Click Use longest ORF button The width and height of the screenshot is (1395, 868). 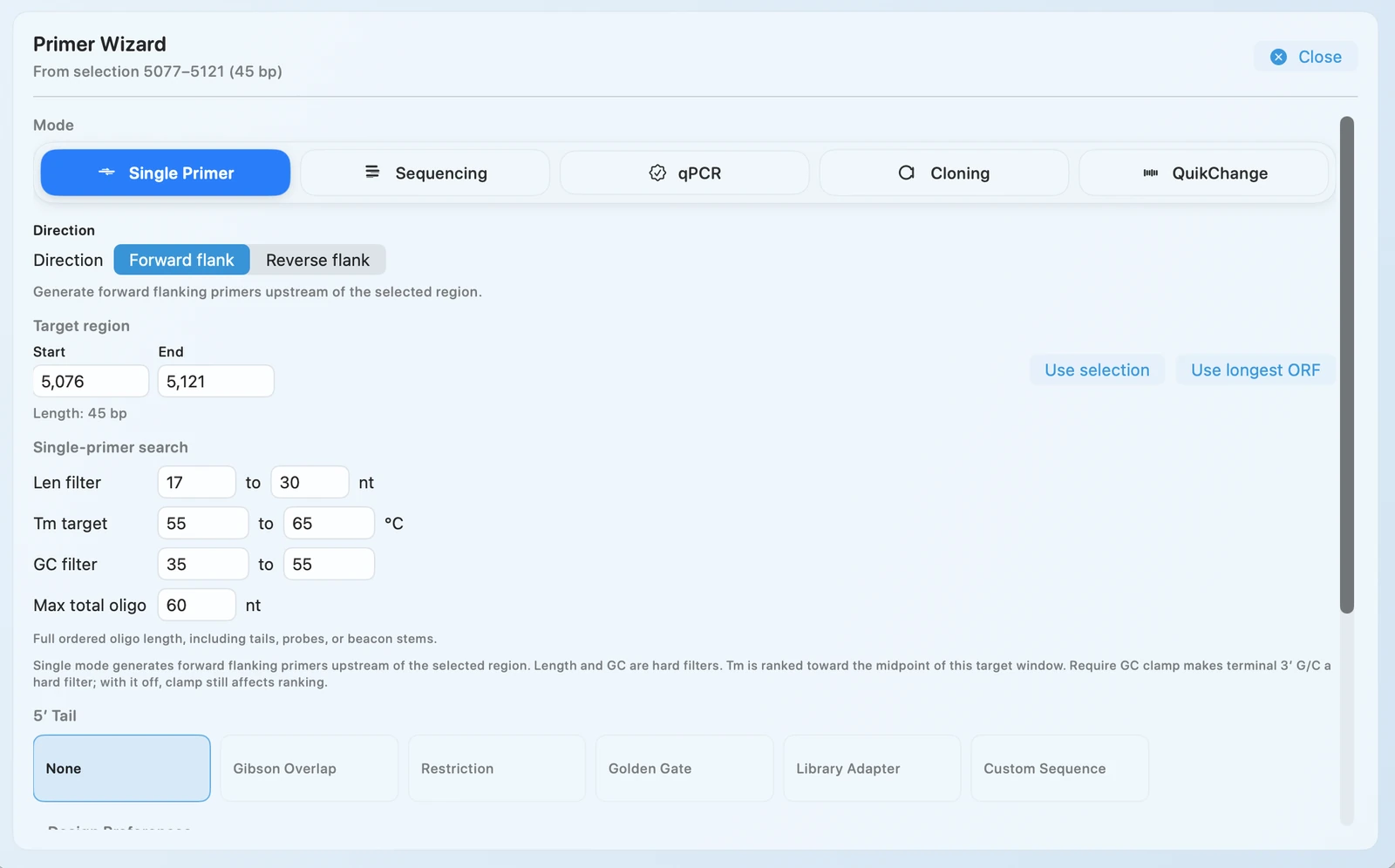pos(1255,370)
